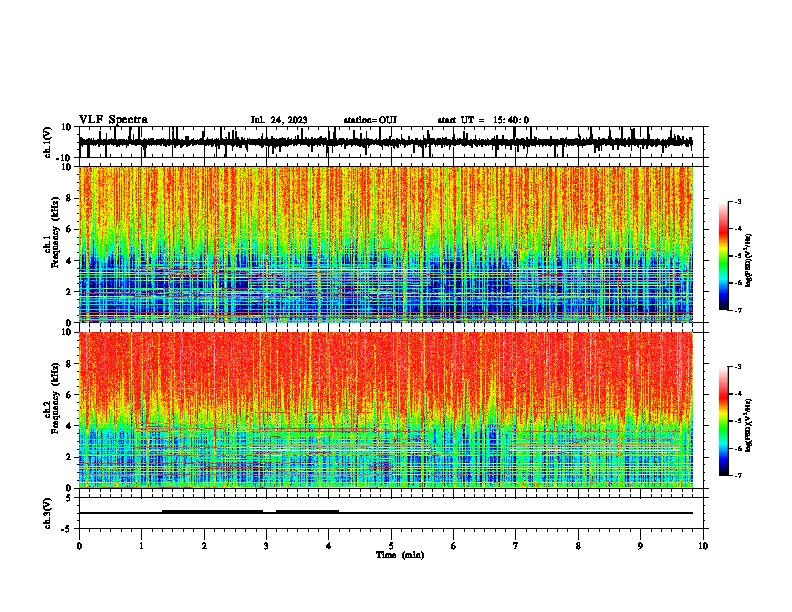Click the ch.1 colorbar log(PSD) label
Image resolution: width=792 pixels, height=612 pixels.
pos(749,261)
